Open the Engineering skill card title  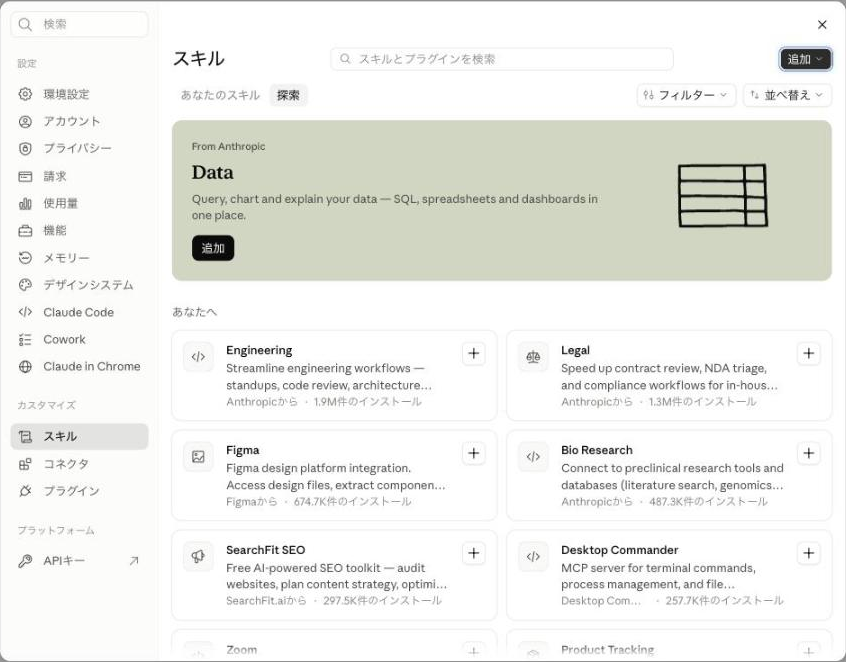259,350
